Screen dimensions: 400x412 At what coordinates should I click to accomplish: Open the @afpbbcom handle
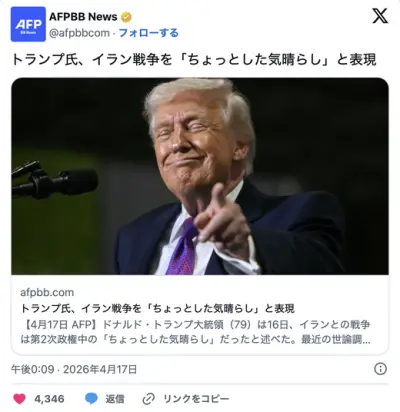coord(79,33)
